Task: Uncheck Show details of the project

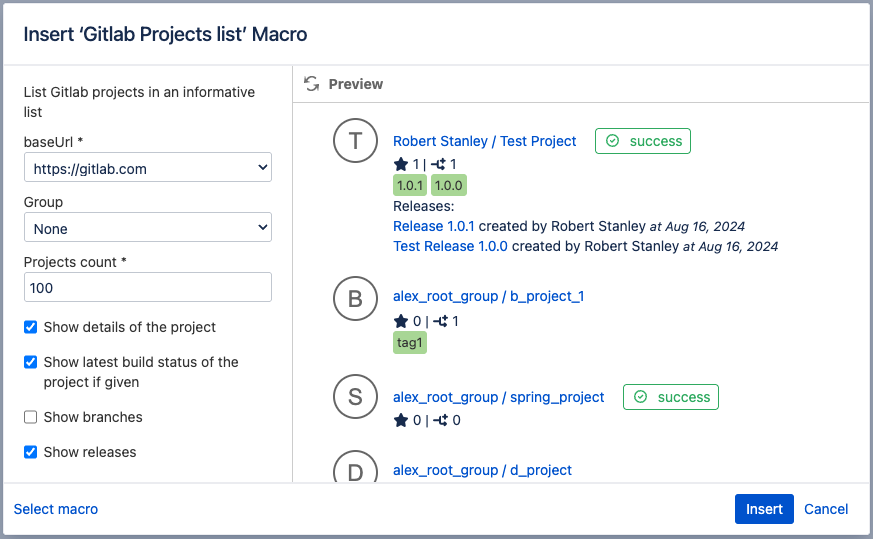Action: pyautogui.click(x=31, y=327)
